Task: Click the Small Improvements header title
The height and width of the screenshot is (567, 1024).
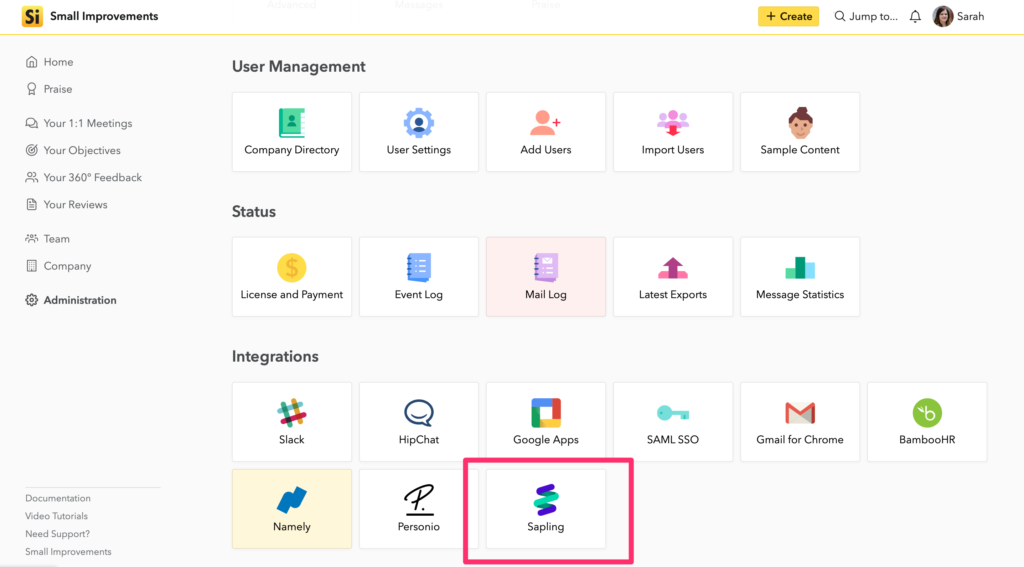Action: pos(104,16)
